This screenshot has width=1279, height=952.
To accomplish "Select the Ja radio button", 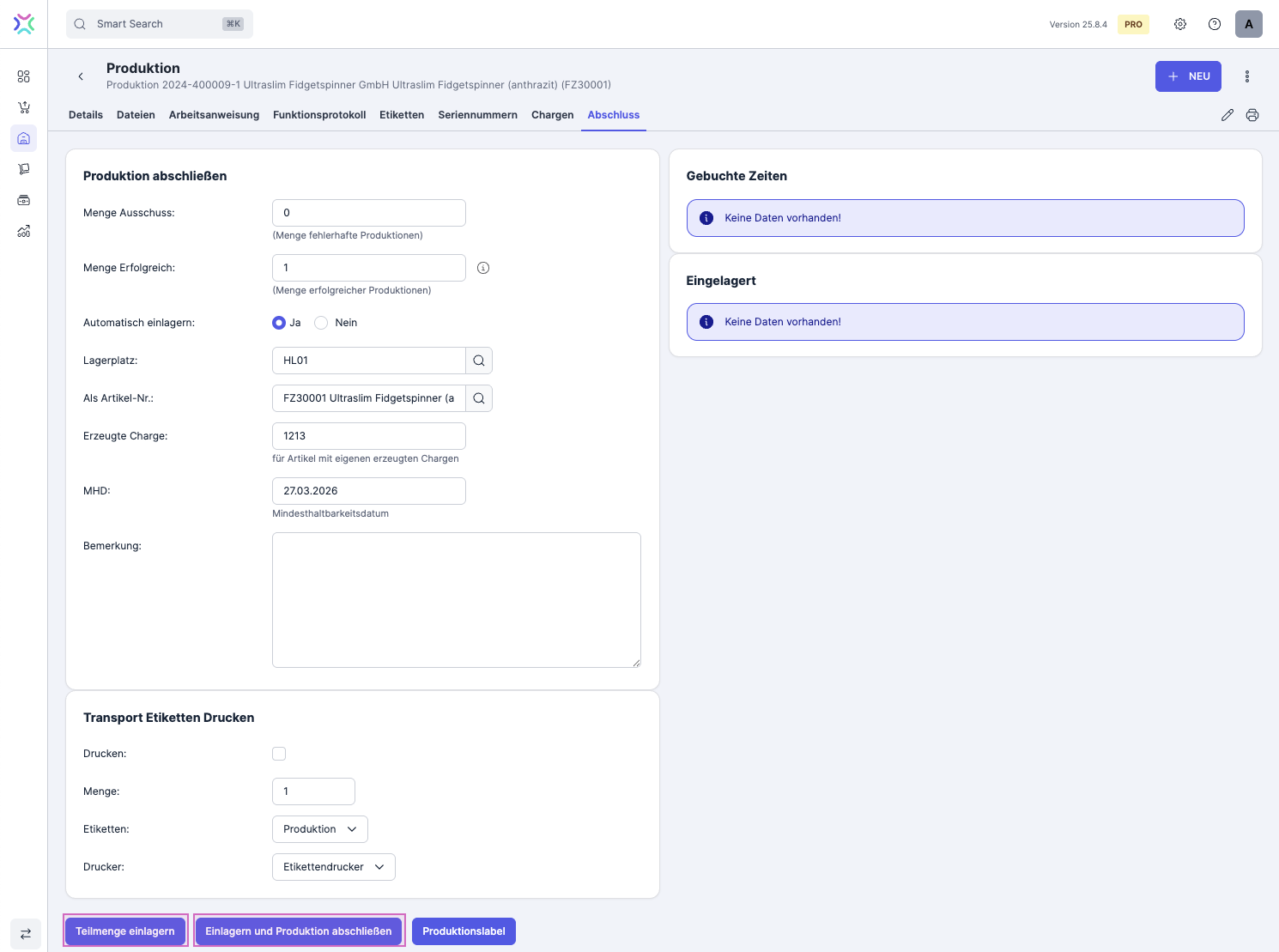I will pyautogui.click(x=279, y=323).
